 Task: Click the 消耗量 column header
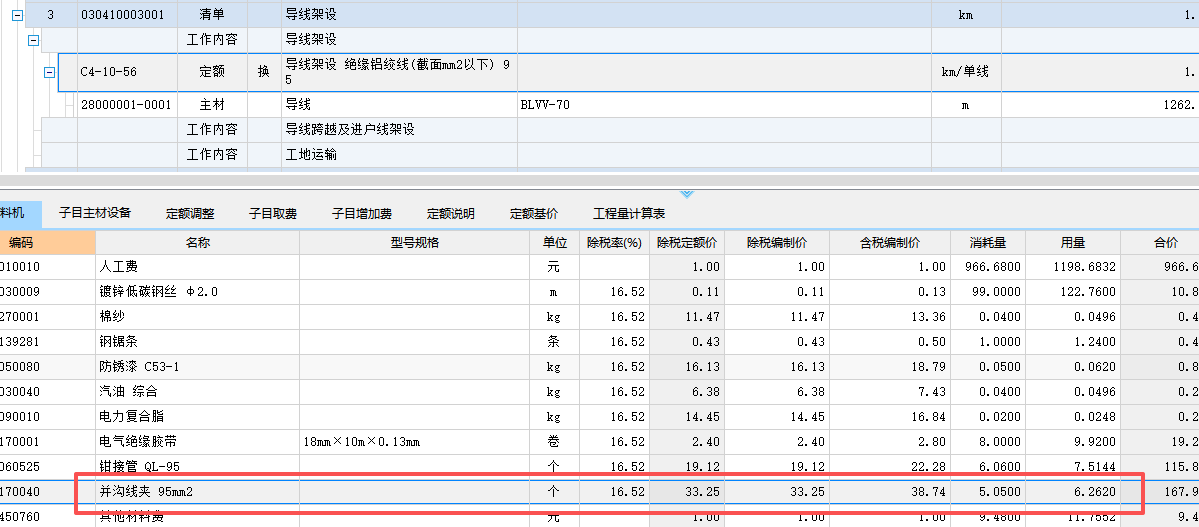click(988, 242)
